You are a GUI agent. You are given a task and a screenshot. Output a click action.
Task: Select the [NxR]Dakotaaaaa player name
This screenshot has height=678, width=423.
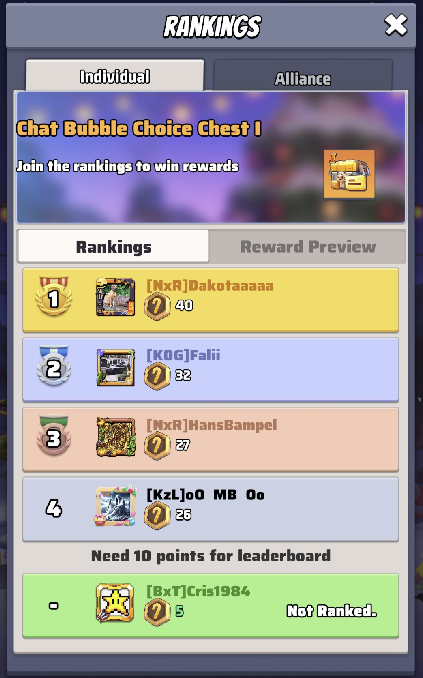(210, 285)
